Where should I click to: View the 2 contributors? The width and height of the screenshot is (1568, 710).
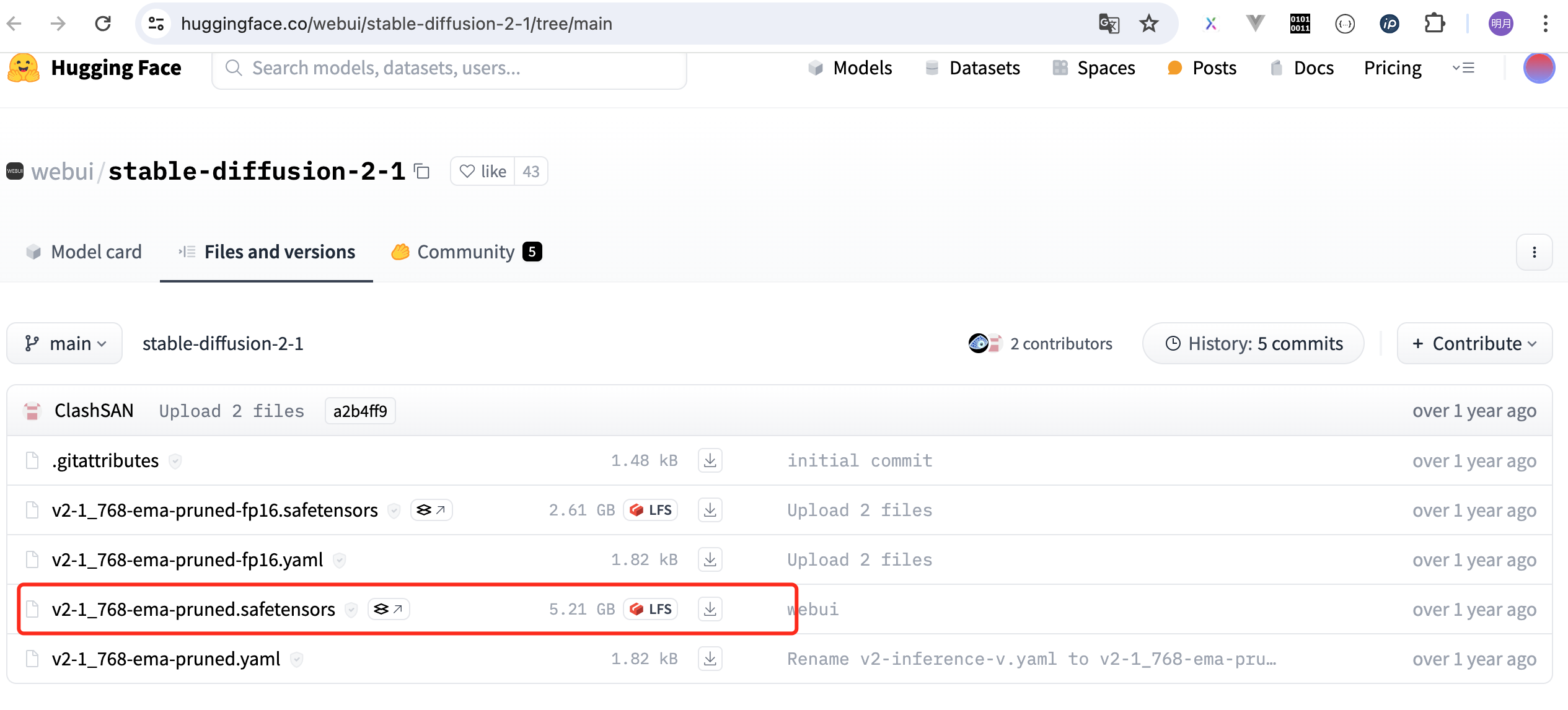pyautogui.click(x=1041, y=343)
